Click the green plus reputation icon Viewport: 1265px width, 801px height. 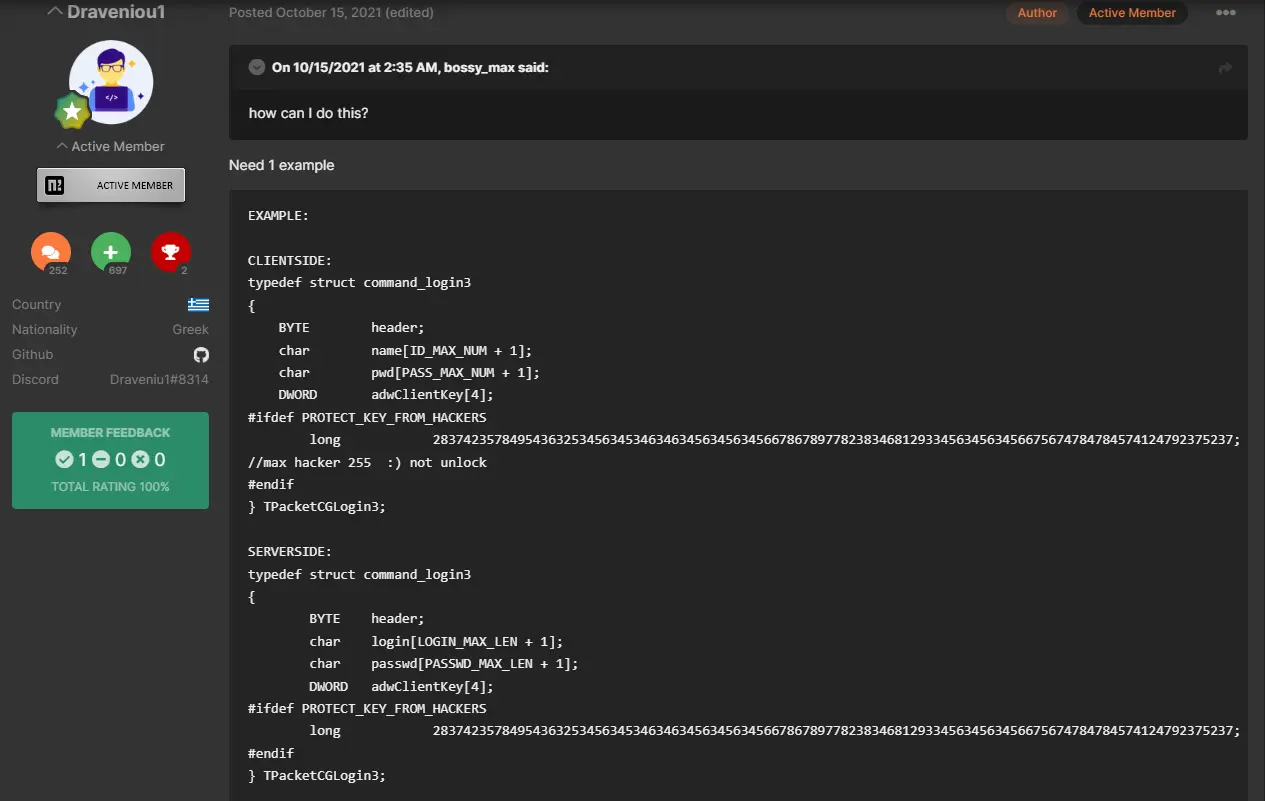(x=111, y=252)
